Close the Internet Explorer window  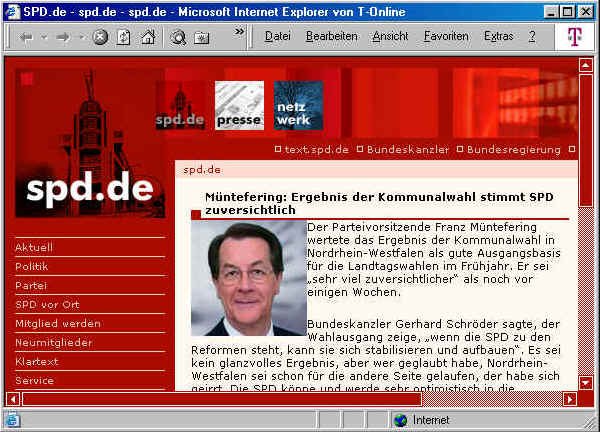point(585,12)
